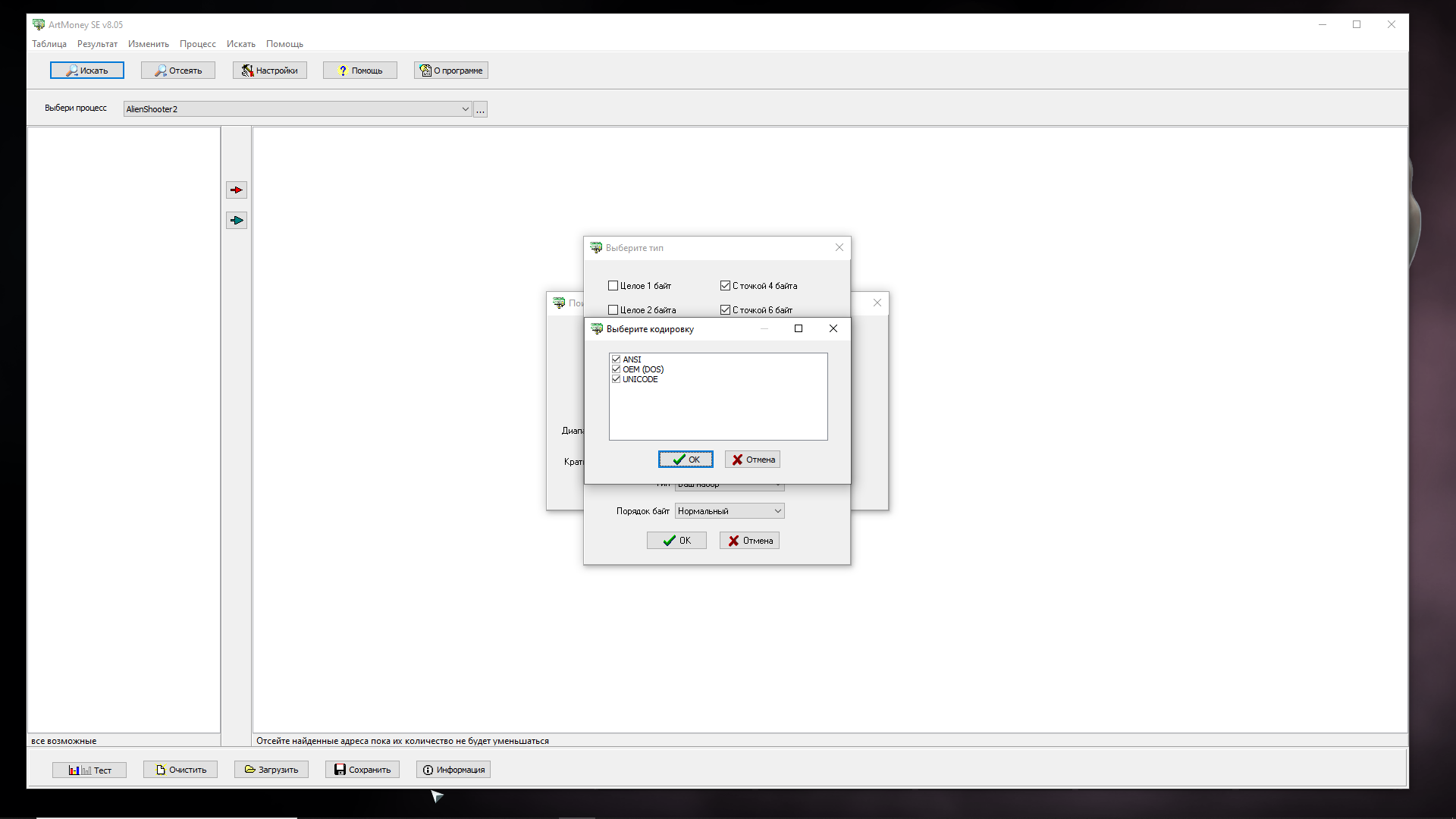The width and height of the screenshot is (1456, 819).
Task: Enable Целое 1 байт checkbox
Action: click(x=613, y=286)
